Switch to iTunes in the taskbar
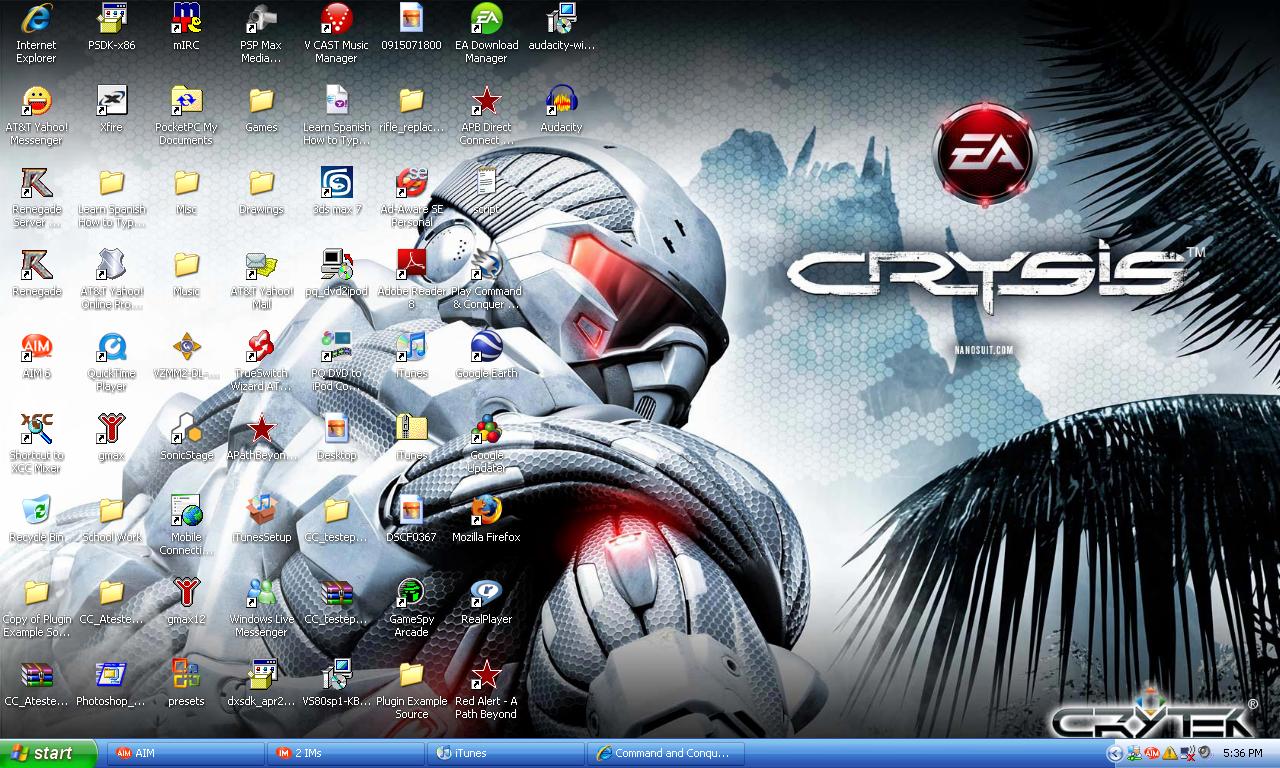 pos(507,753)
